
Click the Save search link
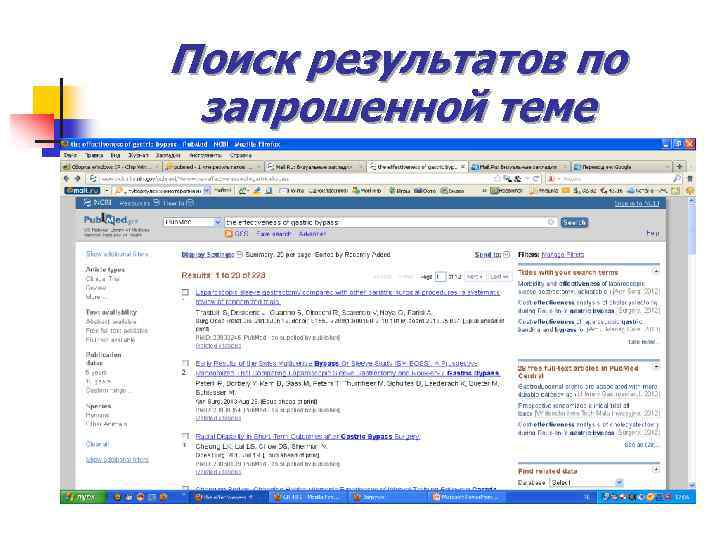click(273, 234)
